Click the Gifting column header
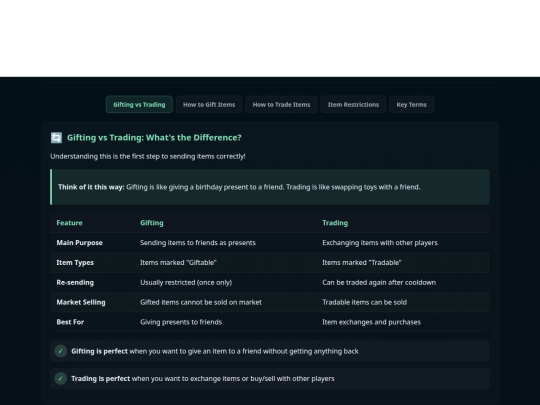540x405 pixels. pos(152,223)
